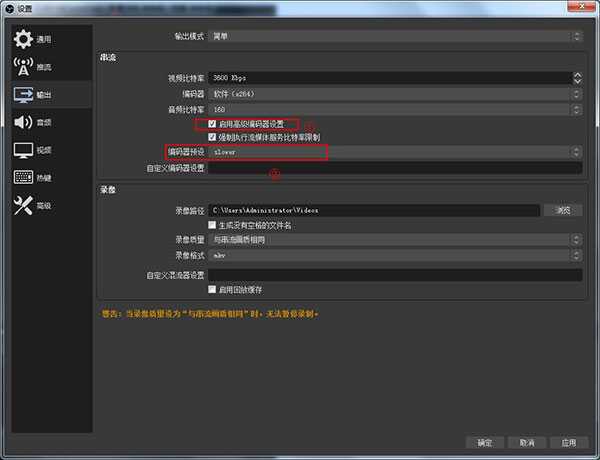Screen dimensions: 600x460
Task: Go to the 视频 (Video) display icon section
Action: tap(24, 150)
